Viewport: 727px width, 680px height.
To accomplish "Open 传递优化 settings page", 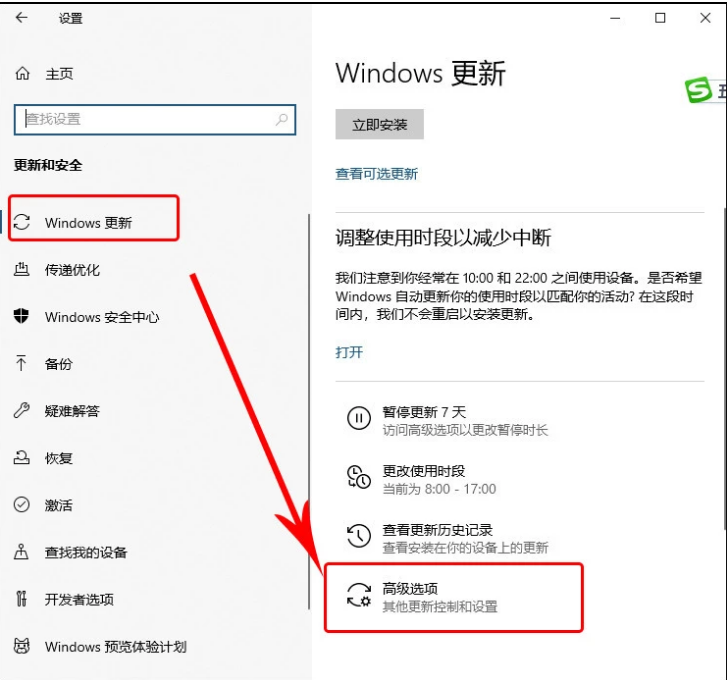I will pos(72,270).
